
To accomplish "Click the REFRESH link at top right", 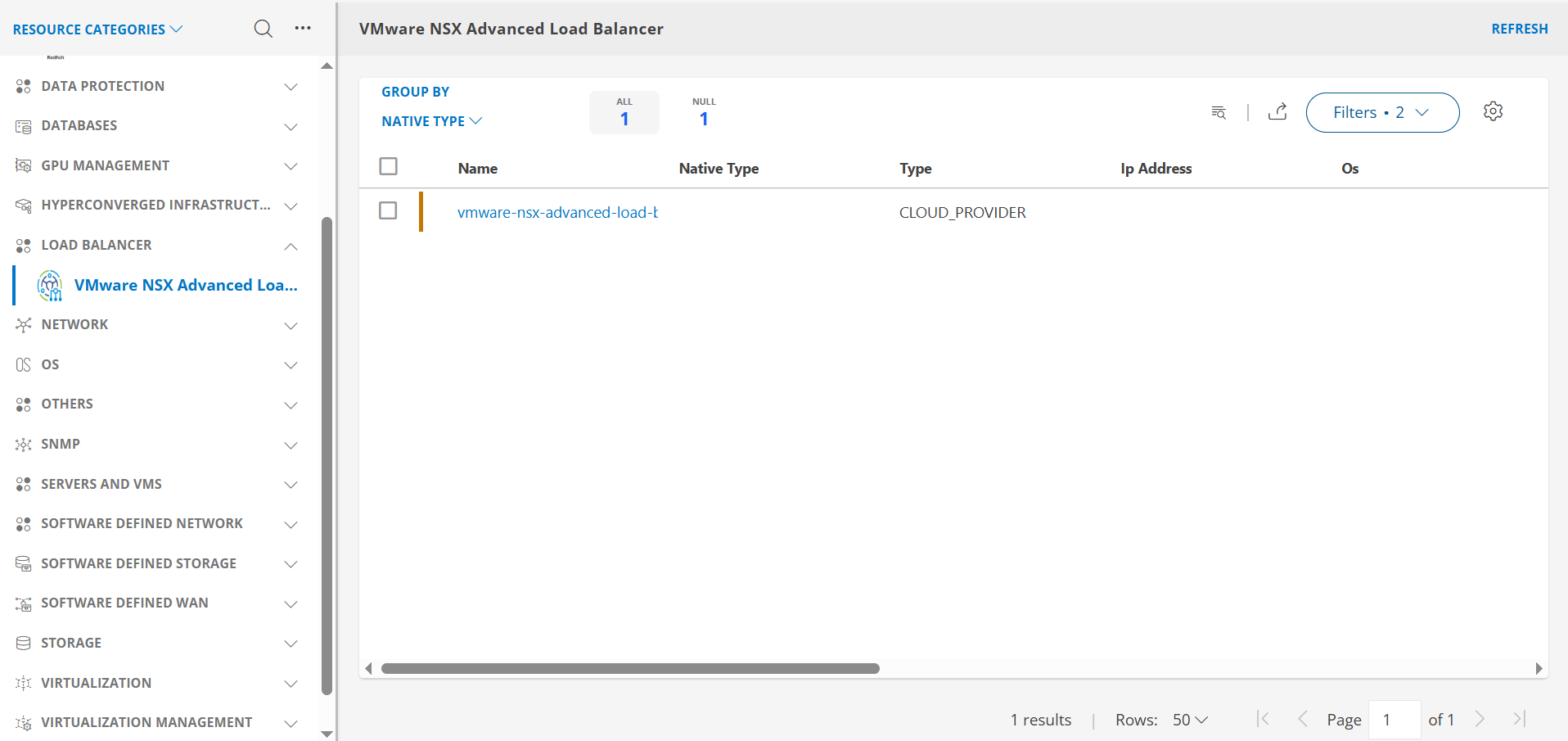I will (x=1519, y=28).
